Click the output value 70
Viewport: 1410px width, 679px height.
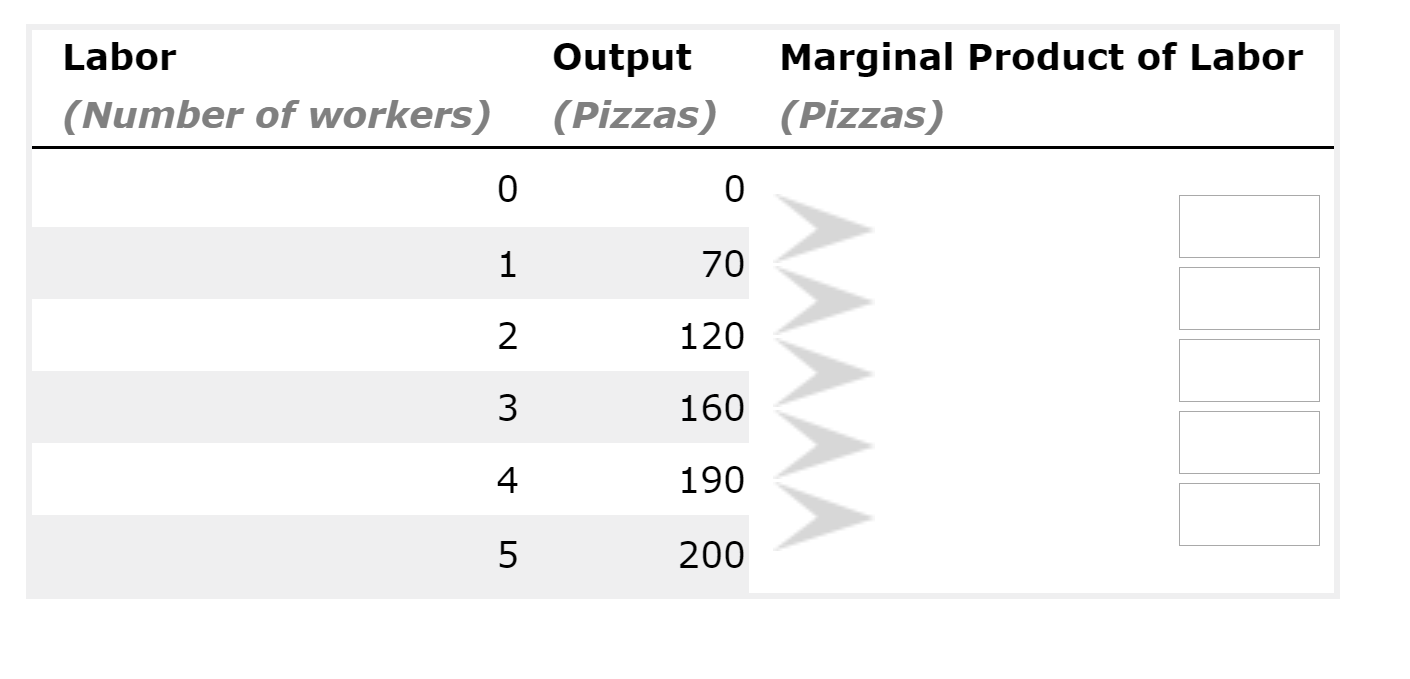pos(723,264)
